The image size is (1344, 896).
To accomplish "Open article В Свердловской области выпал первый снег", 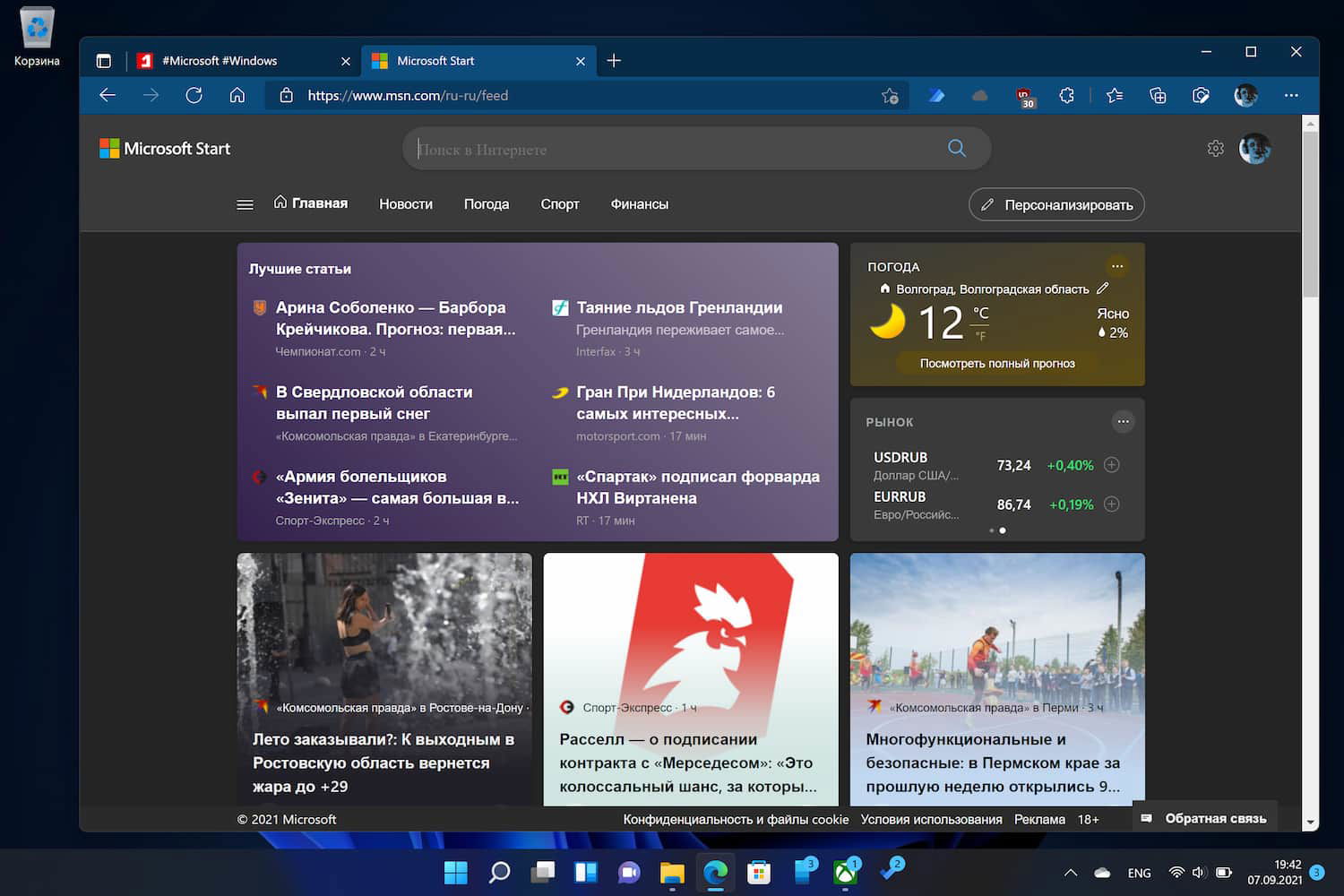I will pyautogui.click(x=374, y=403).
